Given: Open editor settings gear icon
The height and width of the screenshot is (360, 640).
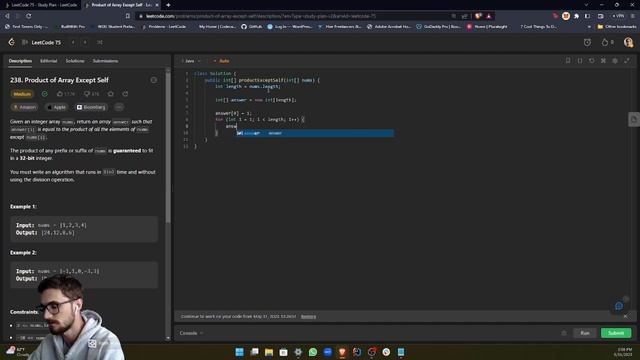Looking at the screenshot, I should coord(615,61).
